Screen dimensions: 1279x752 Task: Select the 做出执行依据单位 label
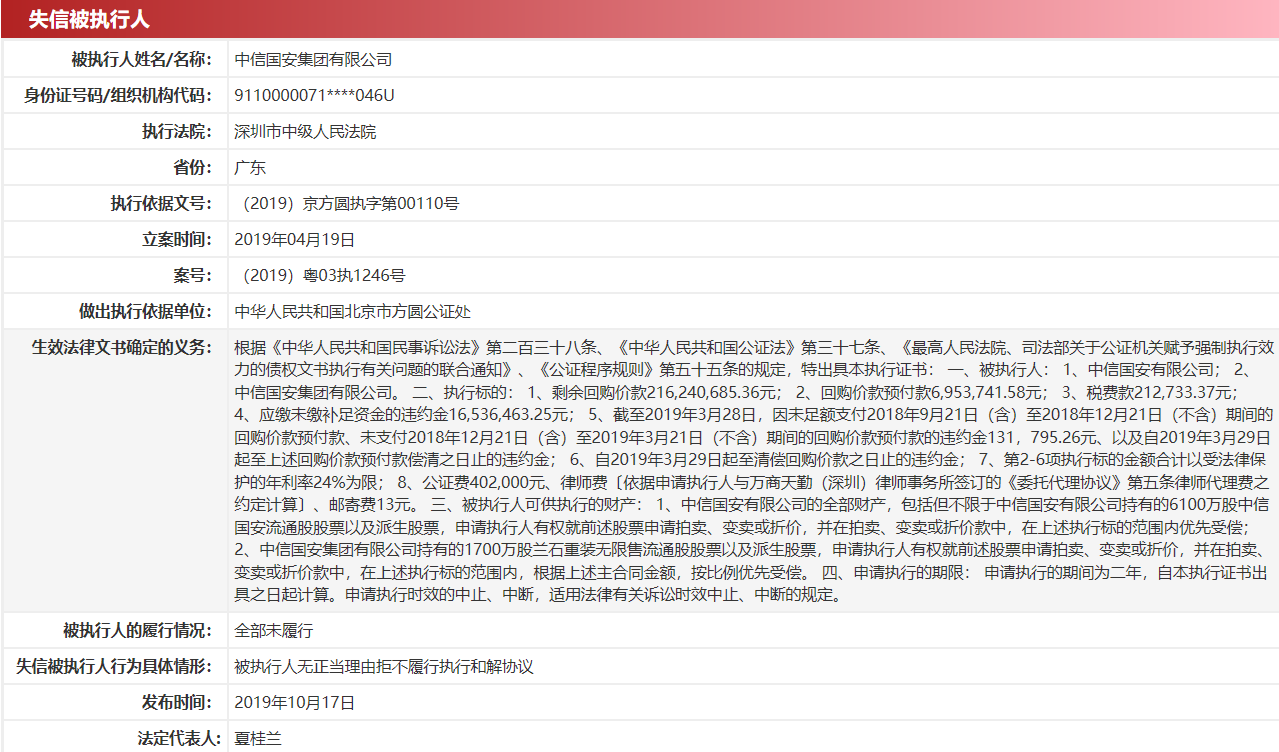[x=146, y=312]
